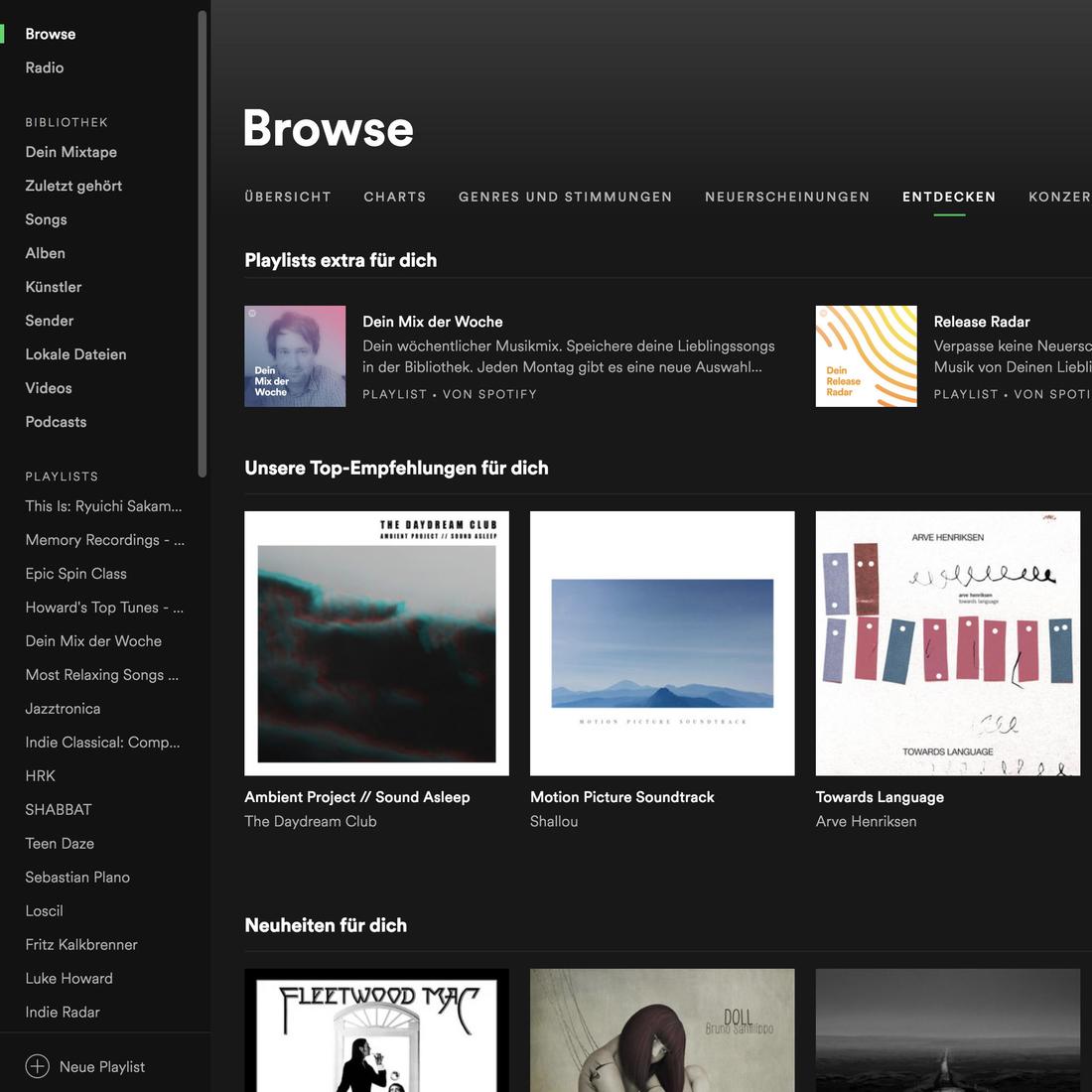This screenshot has height=1092, width=1092.
Task: Open Browse in the sidebar
Action: click(x=51, y=34)
